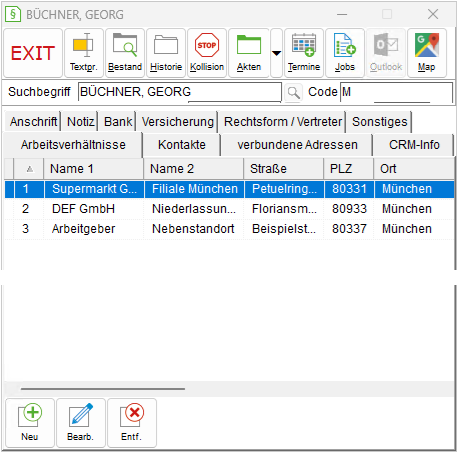Expand the Akten dropdown arrow

(276, 53)
